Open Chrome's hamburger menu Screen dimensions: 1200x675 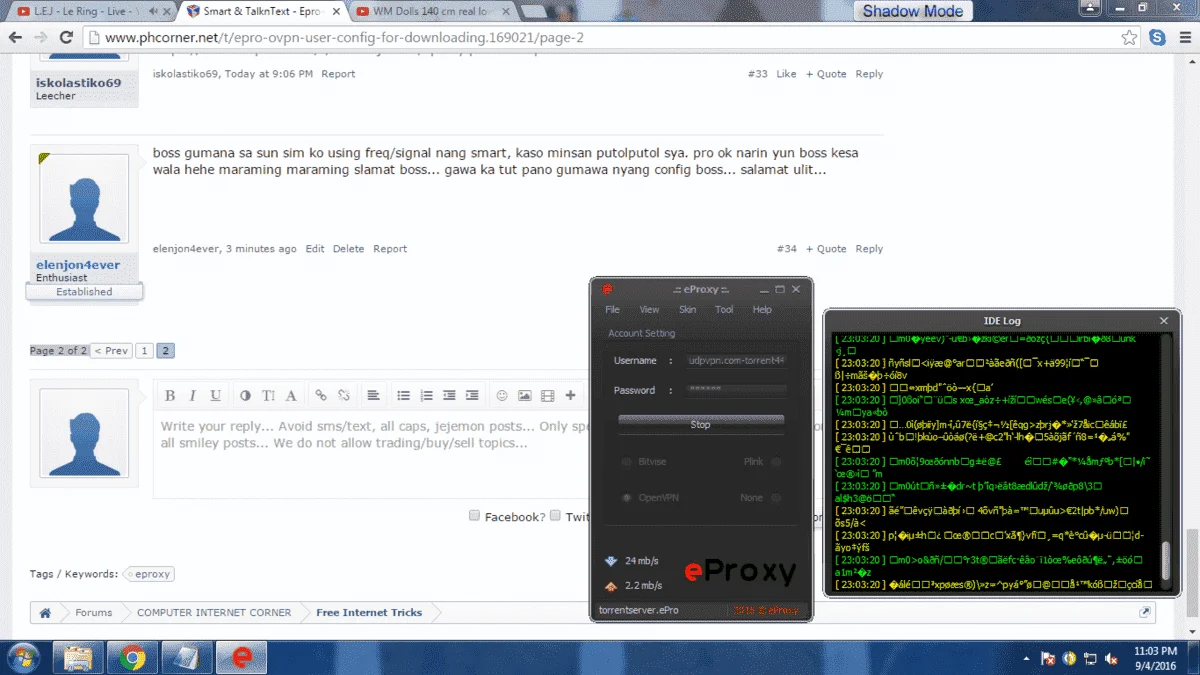point(1184,38)
